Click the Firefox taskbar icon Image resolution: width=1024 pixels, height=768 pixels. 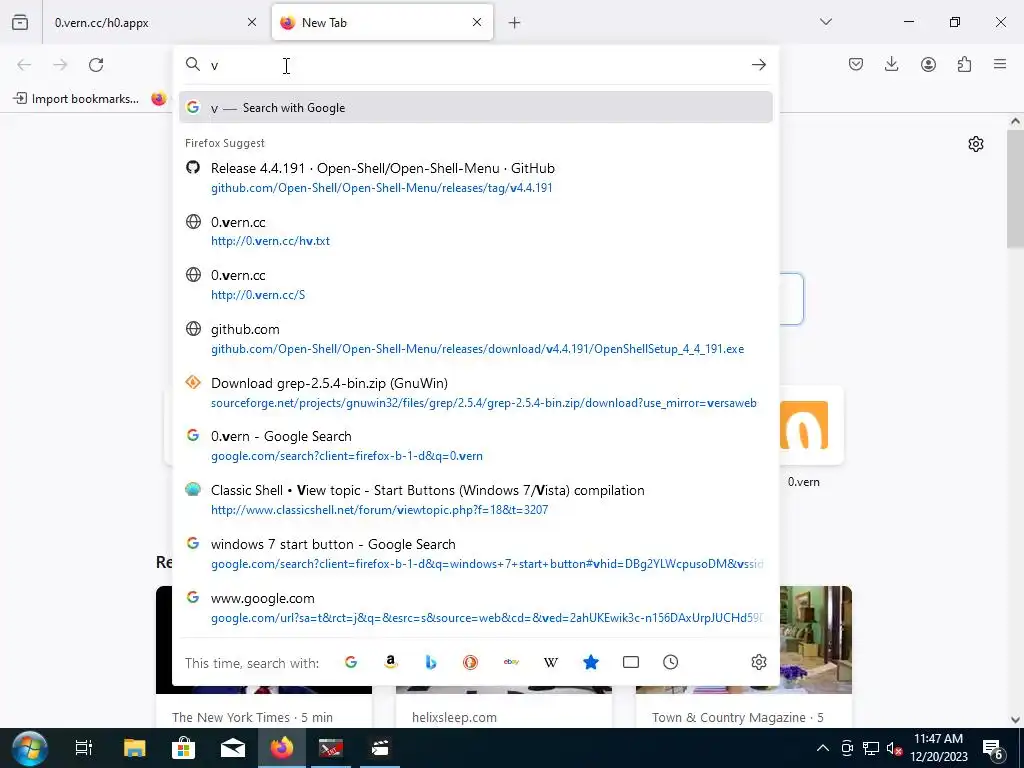coord(282,748)
